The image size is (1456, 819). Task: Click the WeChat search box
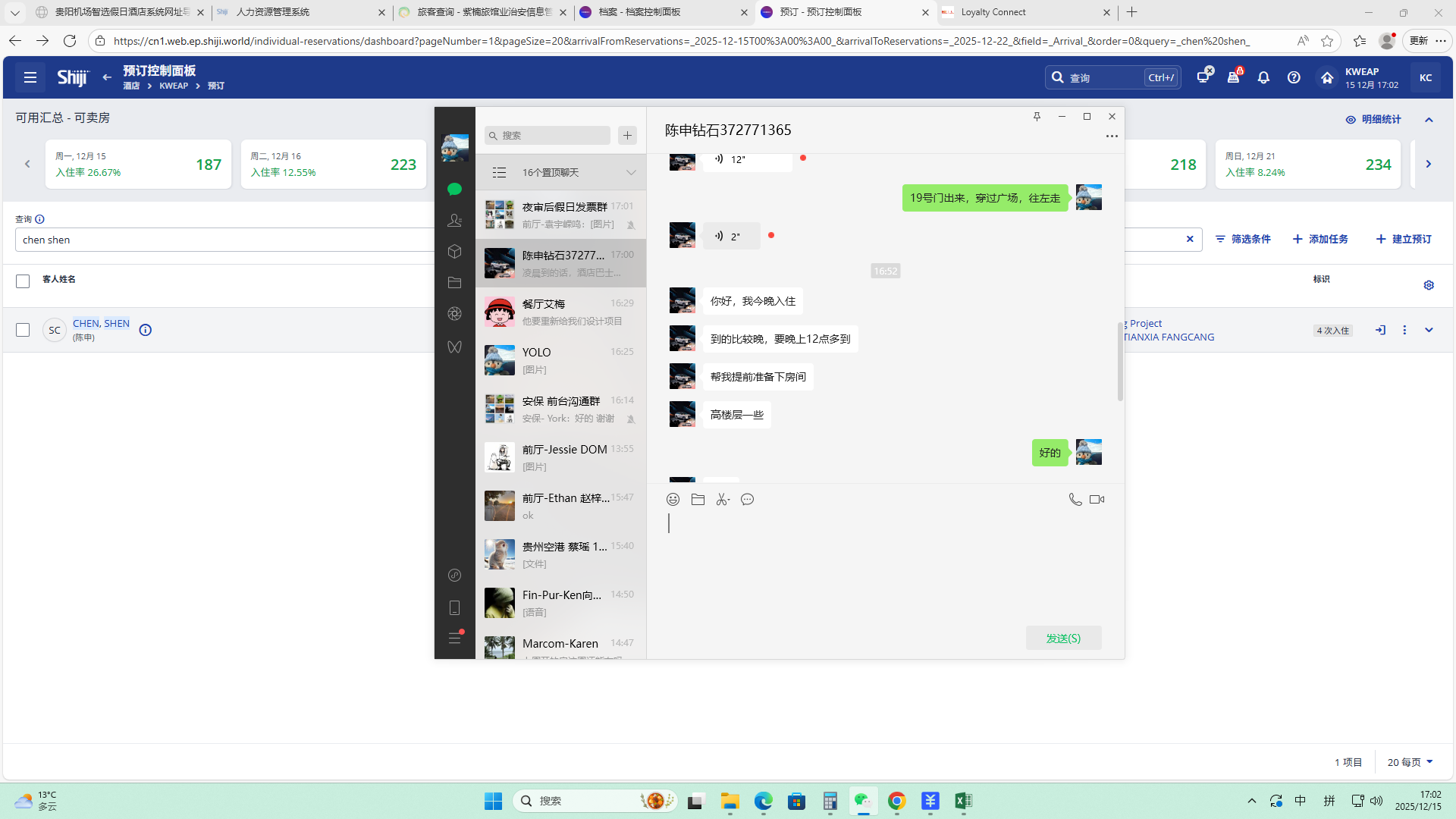548,135
